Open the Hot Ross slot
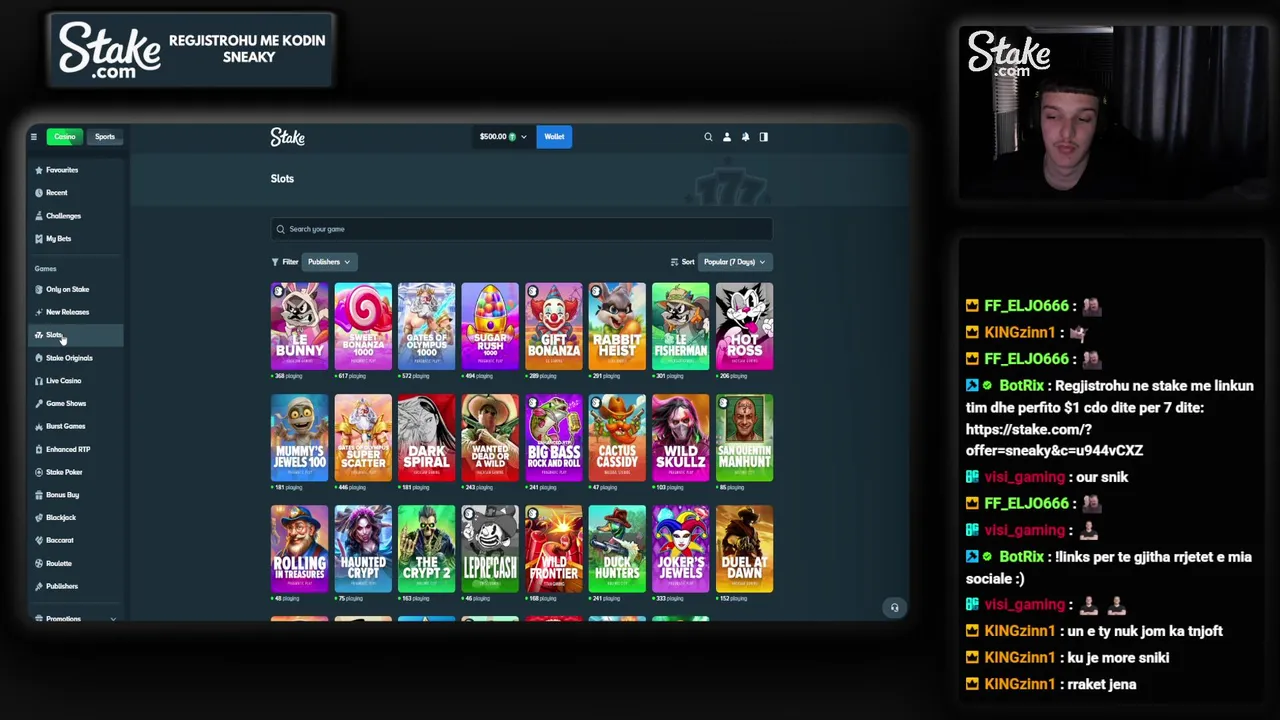Screen dimensions: 1280x720 click(744, 327)
